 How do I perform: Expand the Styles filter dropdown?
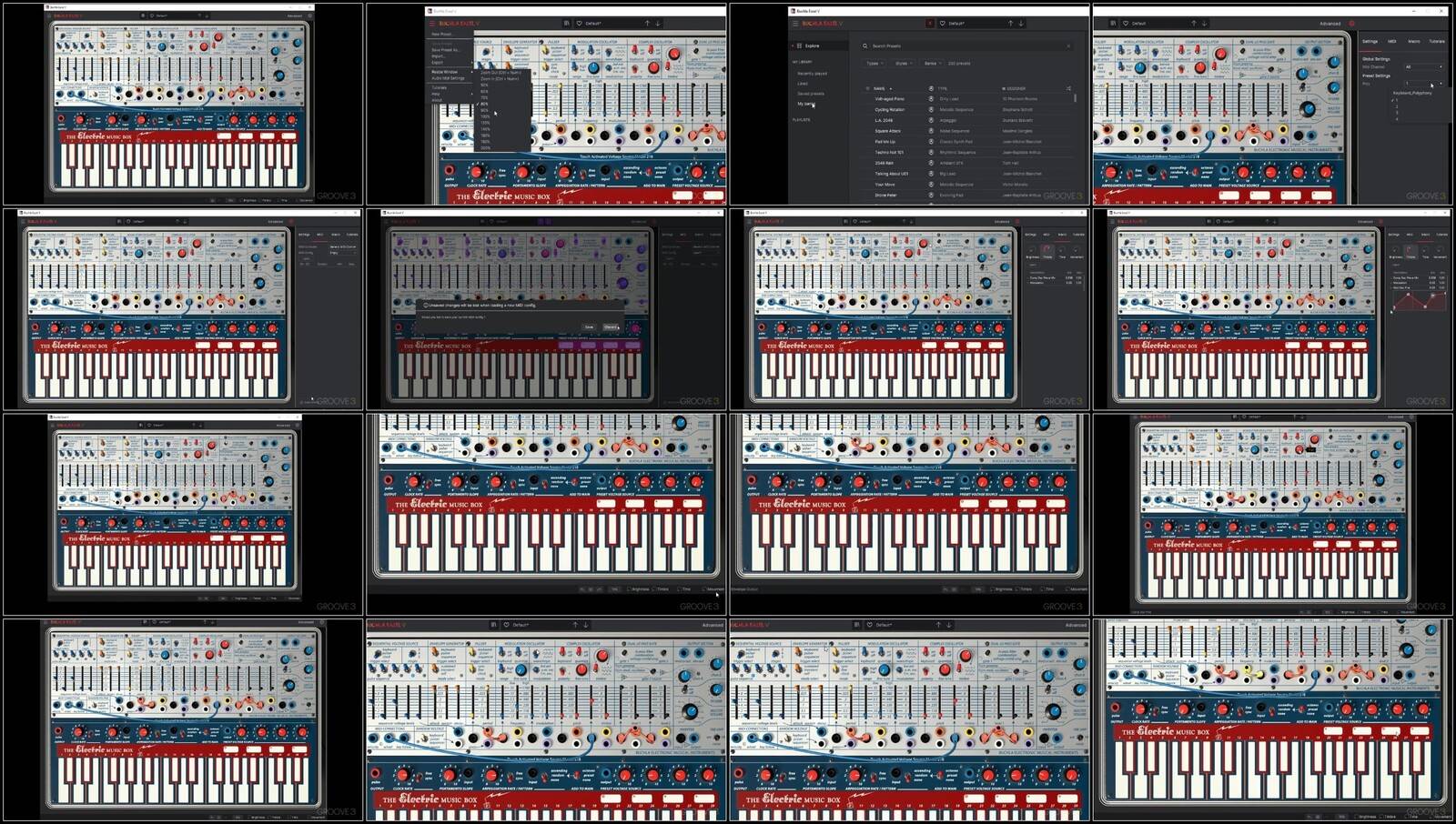coord(903,64)
